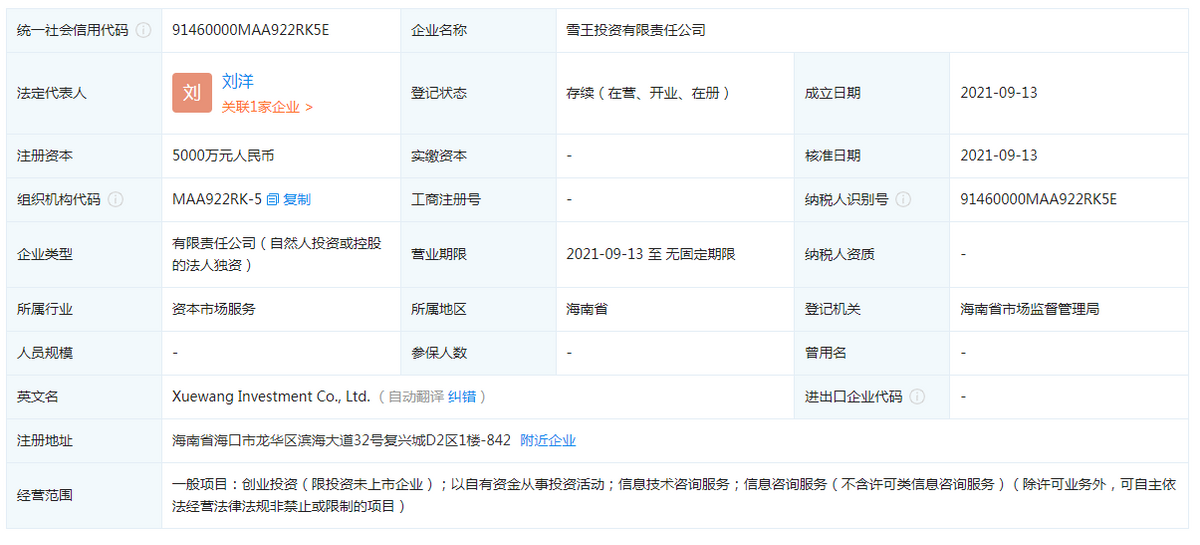Click the English name Xuewang Investment Co., Ltd.
Screen dimensions: 1200x545
coord(271,397)
